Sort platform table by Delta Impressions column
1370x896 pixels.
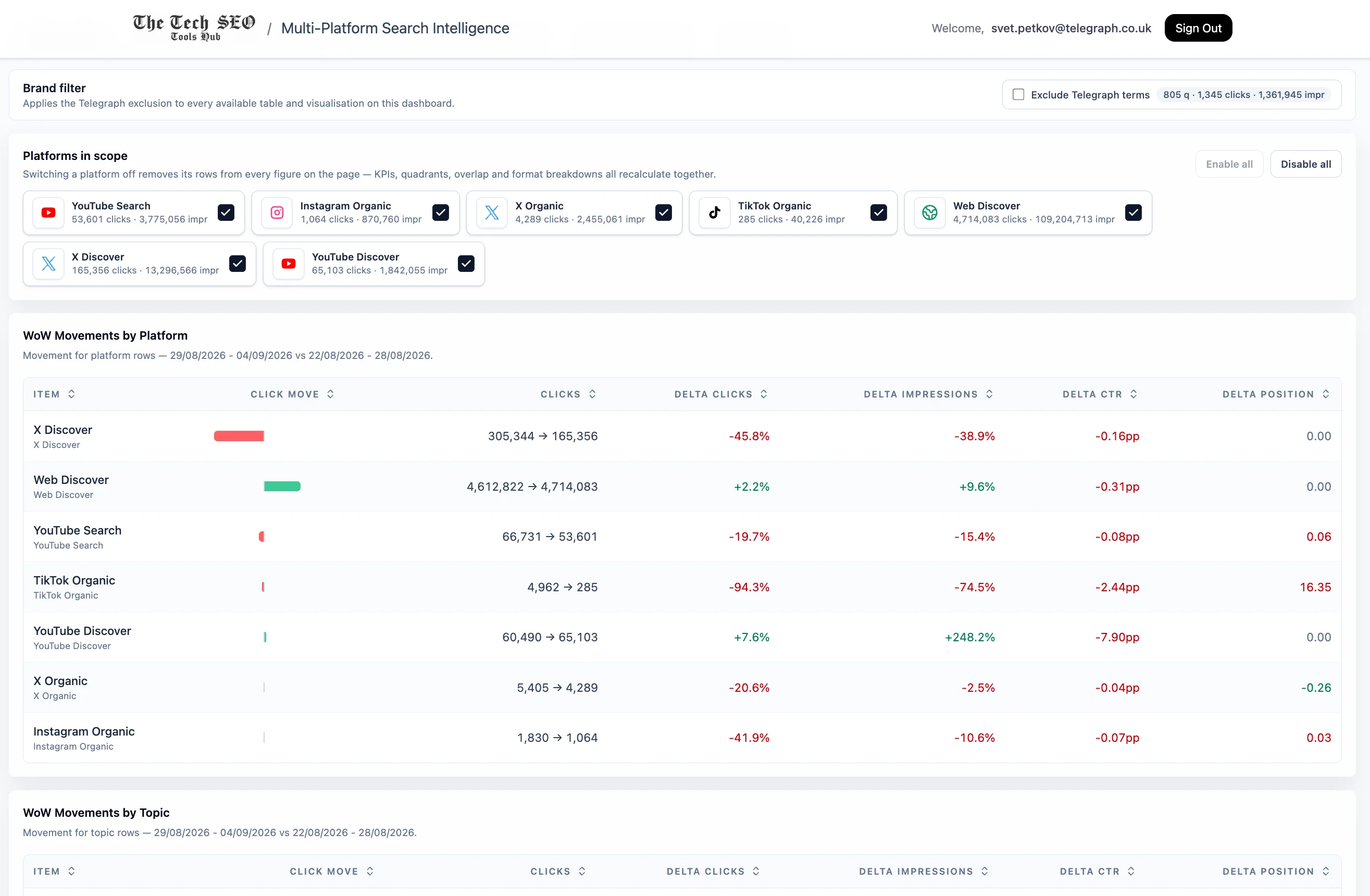click(x=928, y=394)
